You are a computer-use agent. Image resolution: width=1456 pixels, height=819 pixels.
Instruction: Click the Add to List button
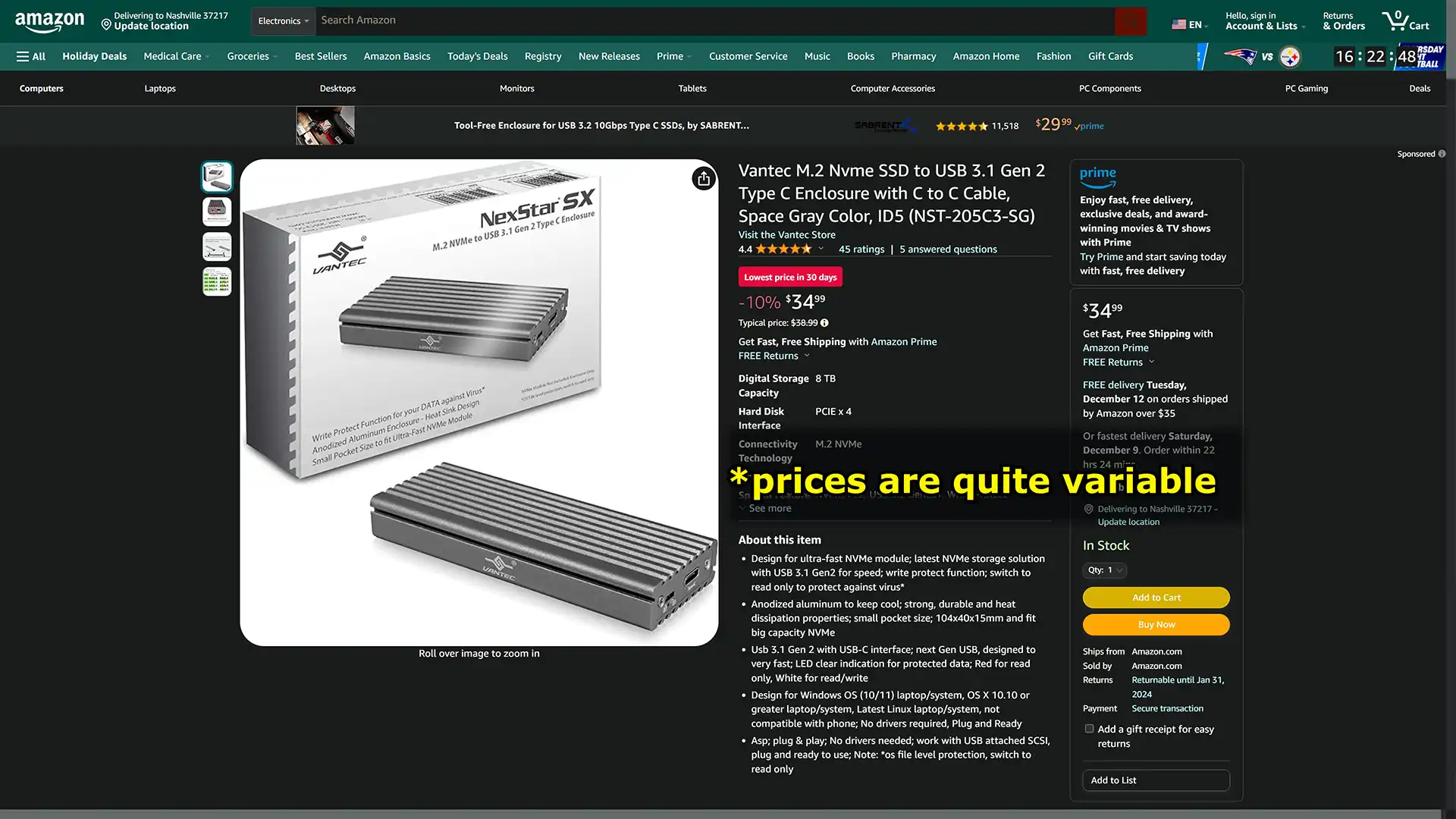tap(1156, 780)
